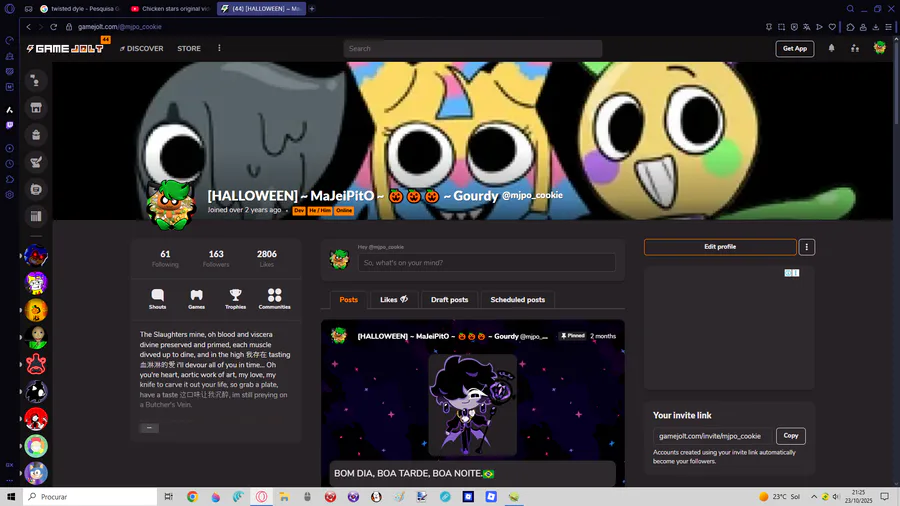Open the Opera easy setup menu icon
Screen dimensions: 900x506
point(889,27)
